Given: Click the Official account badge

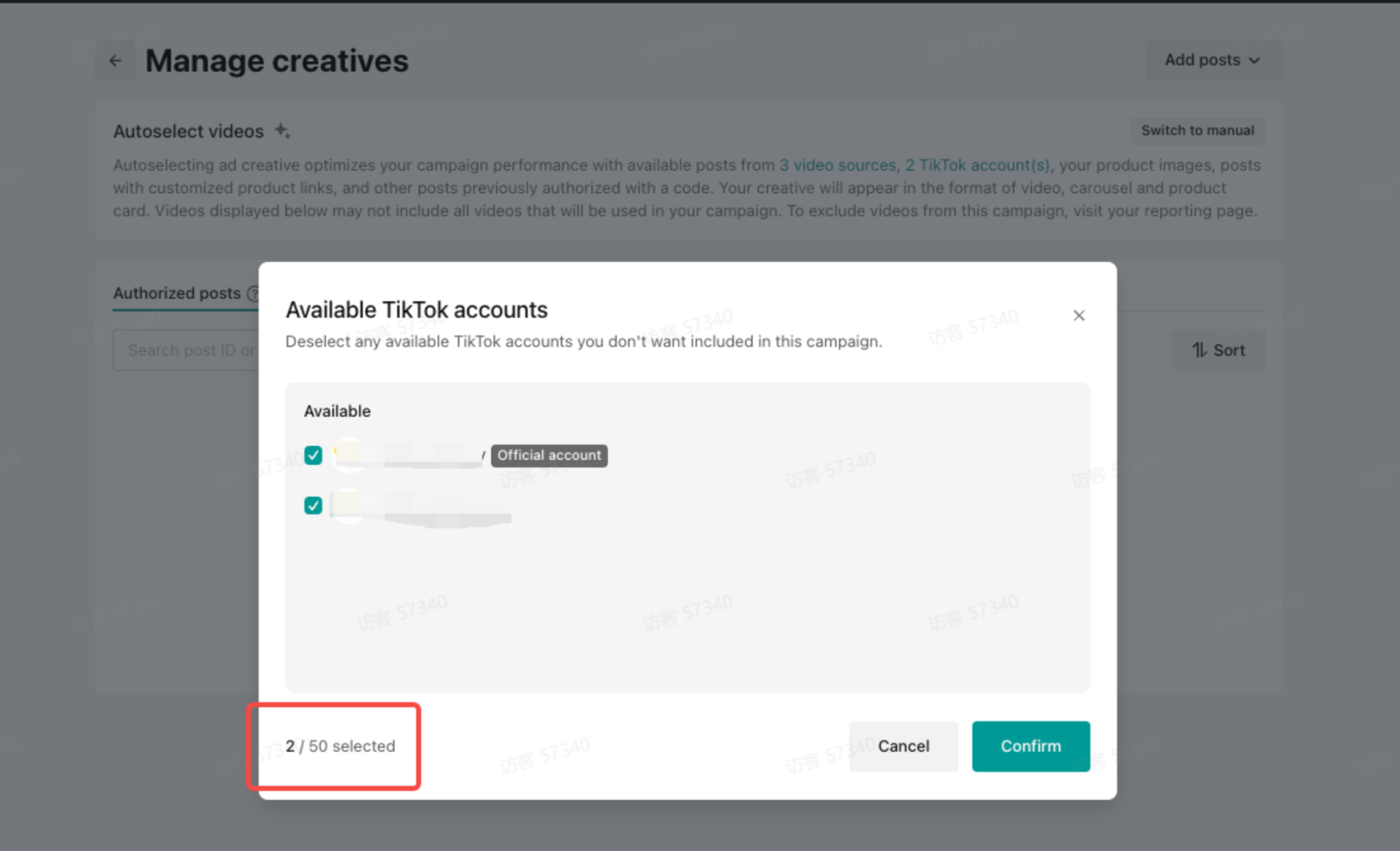Looking at the screenshot, I should click(549, 455).
